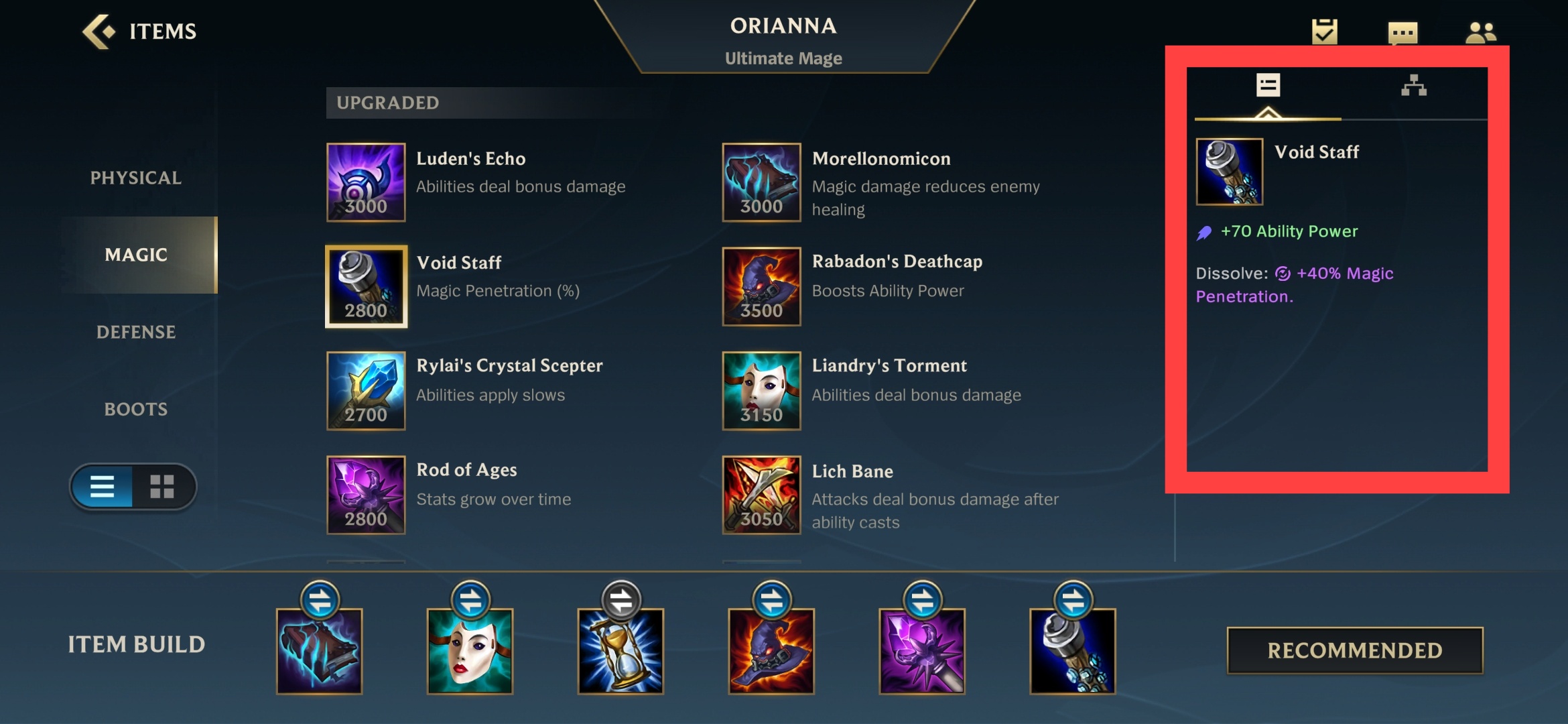1568x724 pixels.
Task: Switch to grid view toggle
Action: (x=162, y=487)
